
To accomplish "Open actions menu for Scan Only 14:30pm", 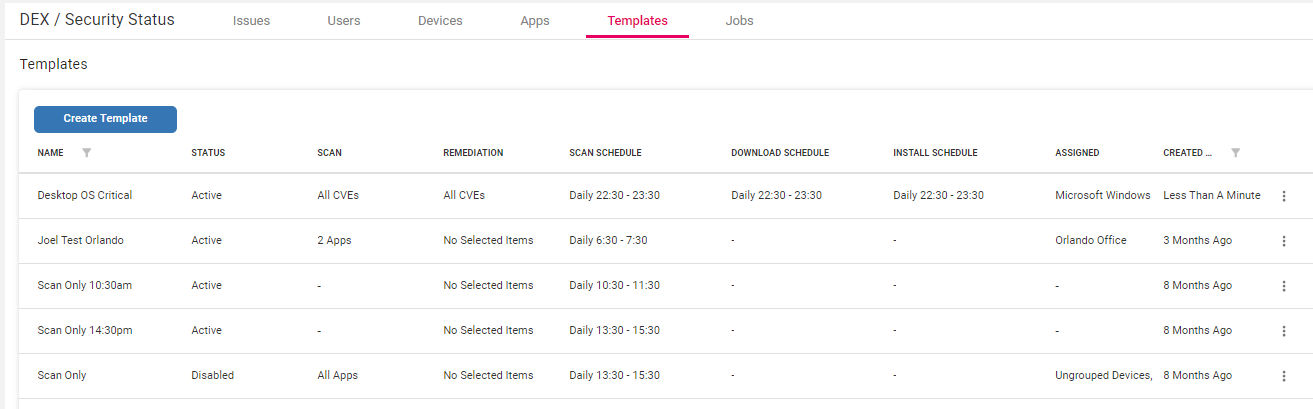I will tap(1284, 331).
